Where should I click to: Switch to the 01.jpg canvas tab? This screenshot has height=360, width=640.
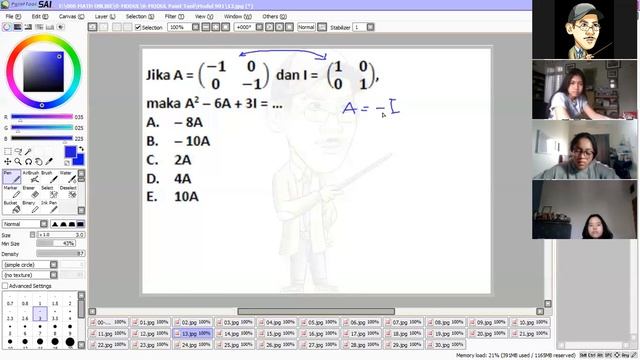pos(151,322)
